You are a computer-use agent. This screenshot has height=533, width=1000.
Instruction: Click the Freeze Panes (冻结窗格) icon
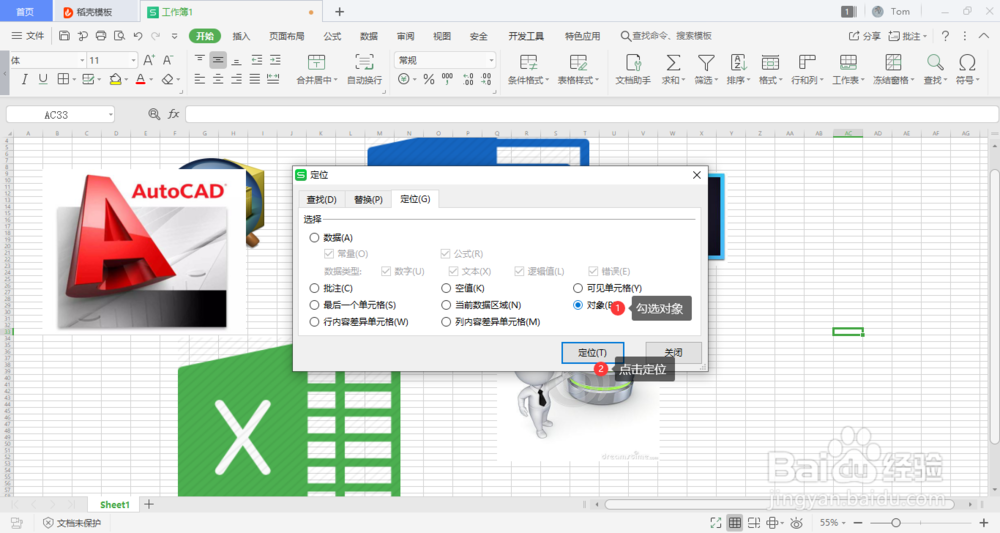[893, 62]
